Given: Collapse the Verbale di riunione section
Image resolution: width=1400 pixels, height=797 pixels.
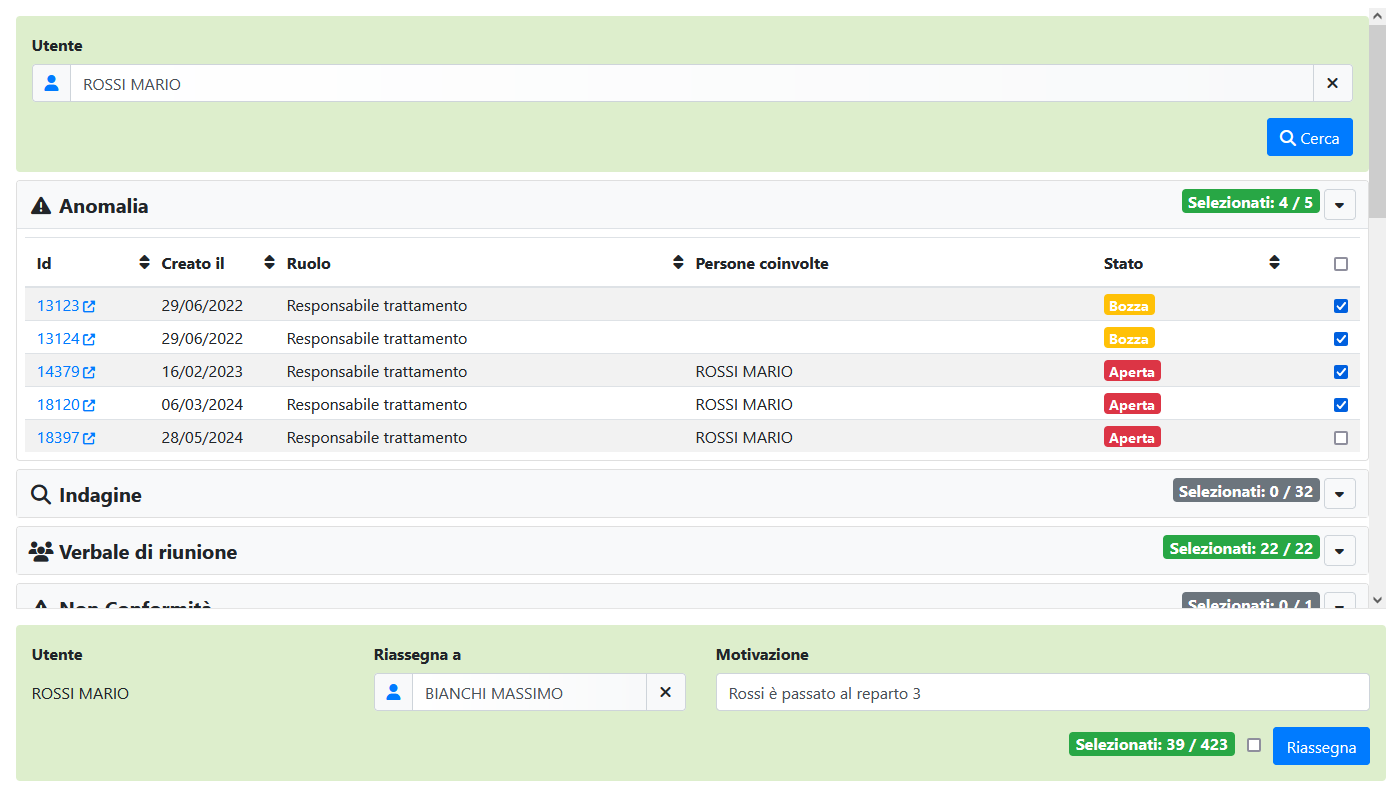Looking at the screenshot, I should click(x=1339, y=550).
